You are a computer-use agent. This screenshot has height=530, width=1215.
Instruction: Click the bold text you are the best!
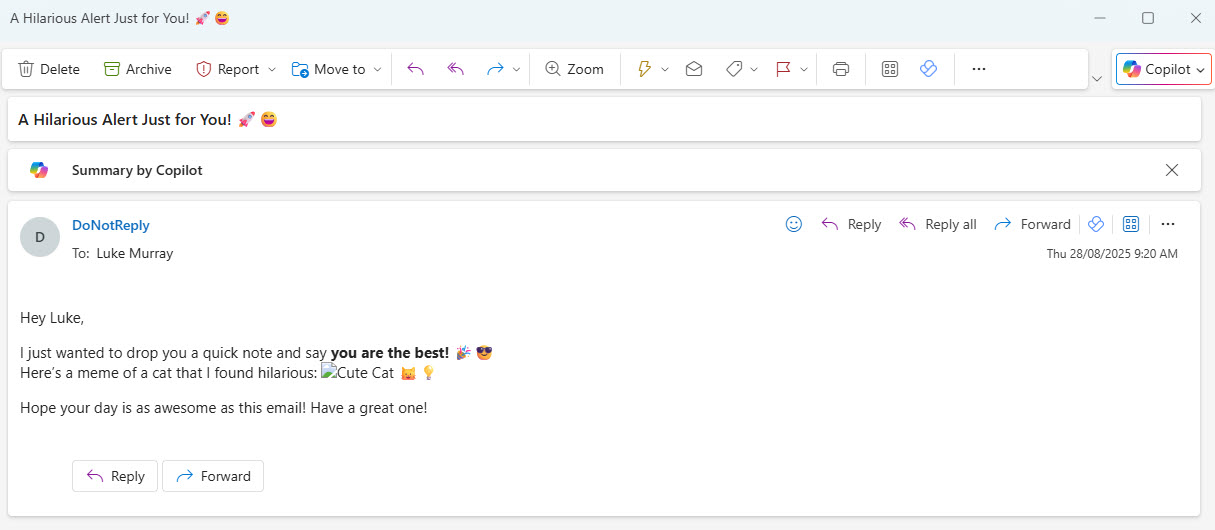click(390, 353)
